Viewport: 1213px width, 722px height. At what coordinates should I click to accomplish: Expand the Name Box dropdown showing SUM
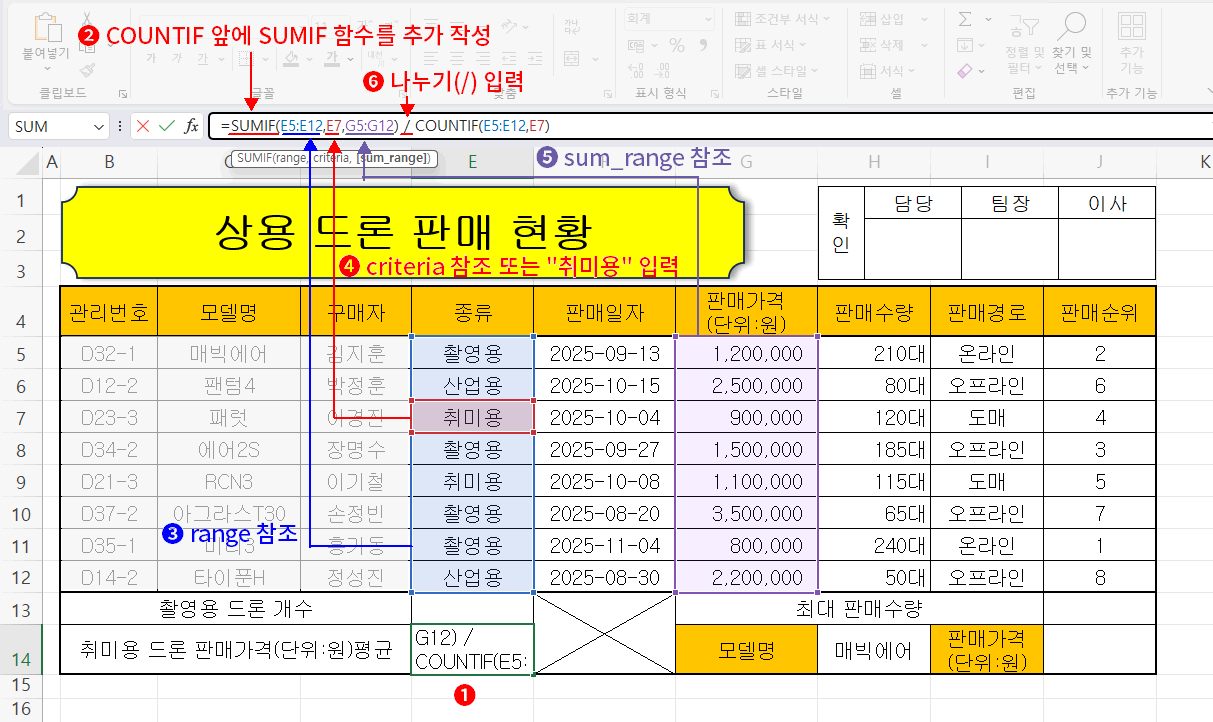click(98, 127)
